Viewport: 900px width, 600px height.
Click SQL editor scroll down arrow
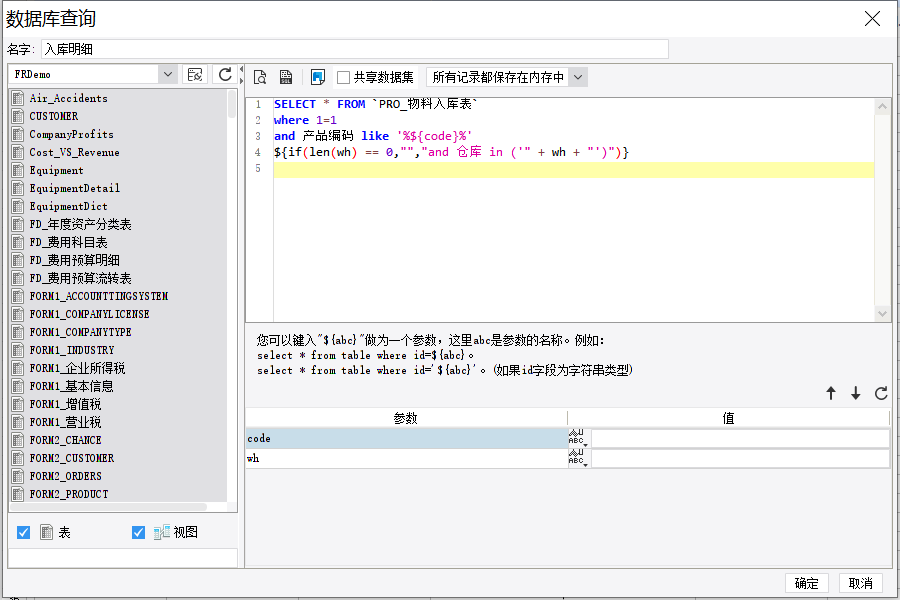(x=882, y=313)
